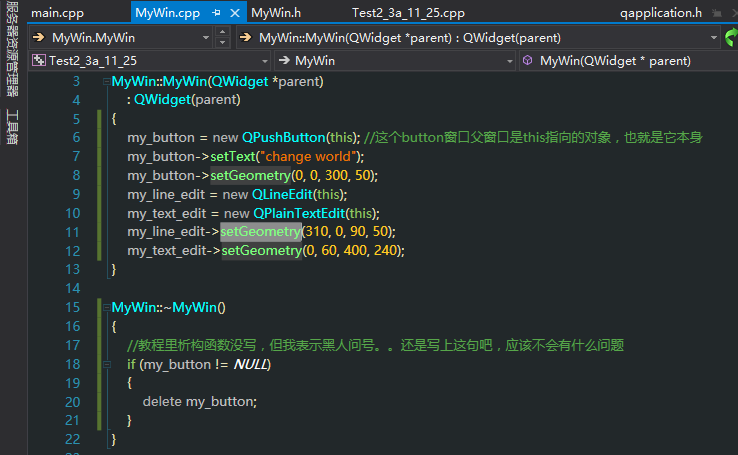Expand the MyWin::MyWin(QWidget *parent) function dropdown arrow
Image resolution: width=738 pixels, height=455 pixels.
[x=714, y=38]
